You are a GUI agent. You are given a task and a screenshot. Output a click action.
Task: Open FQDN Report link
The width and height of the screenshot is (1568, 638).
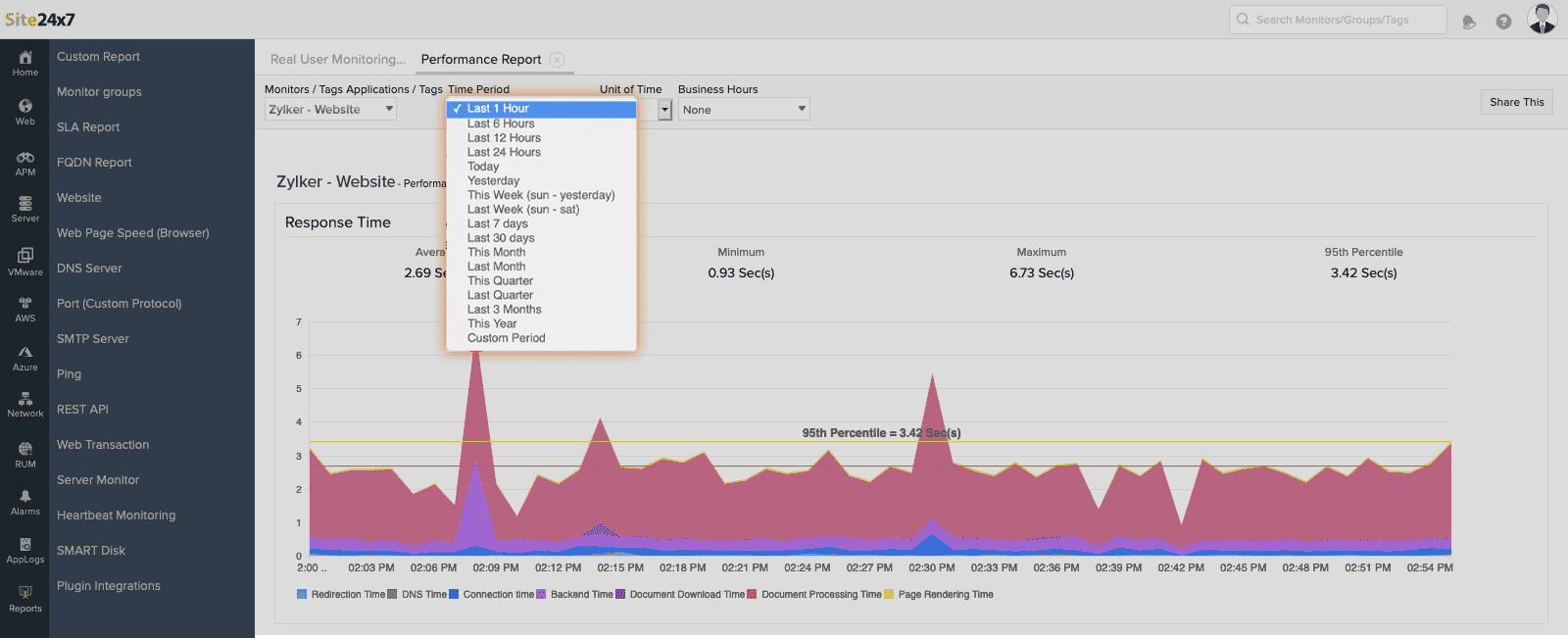click(94, 163)
